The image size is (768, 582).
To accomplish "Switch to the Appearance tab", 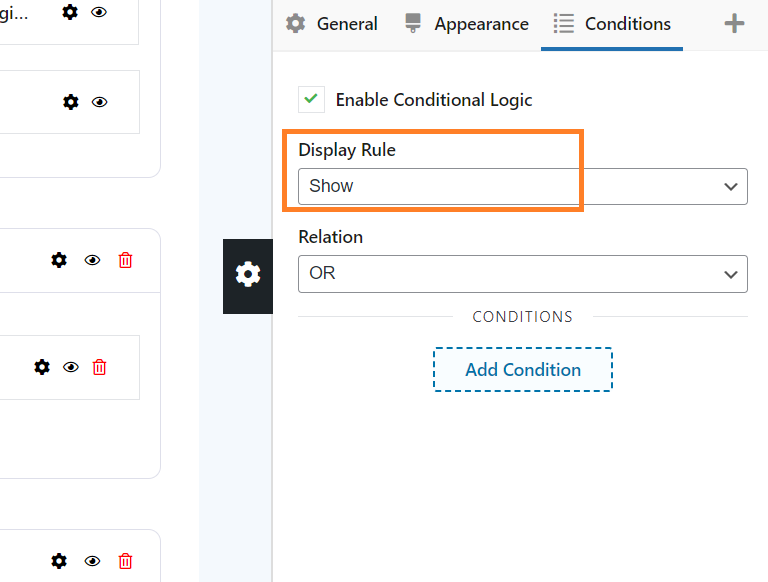I will pos(467,24).
